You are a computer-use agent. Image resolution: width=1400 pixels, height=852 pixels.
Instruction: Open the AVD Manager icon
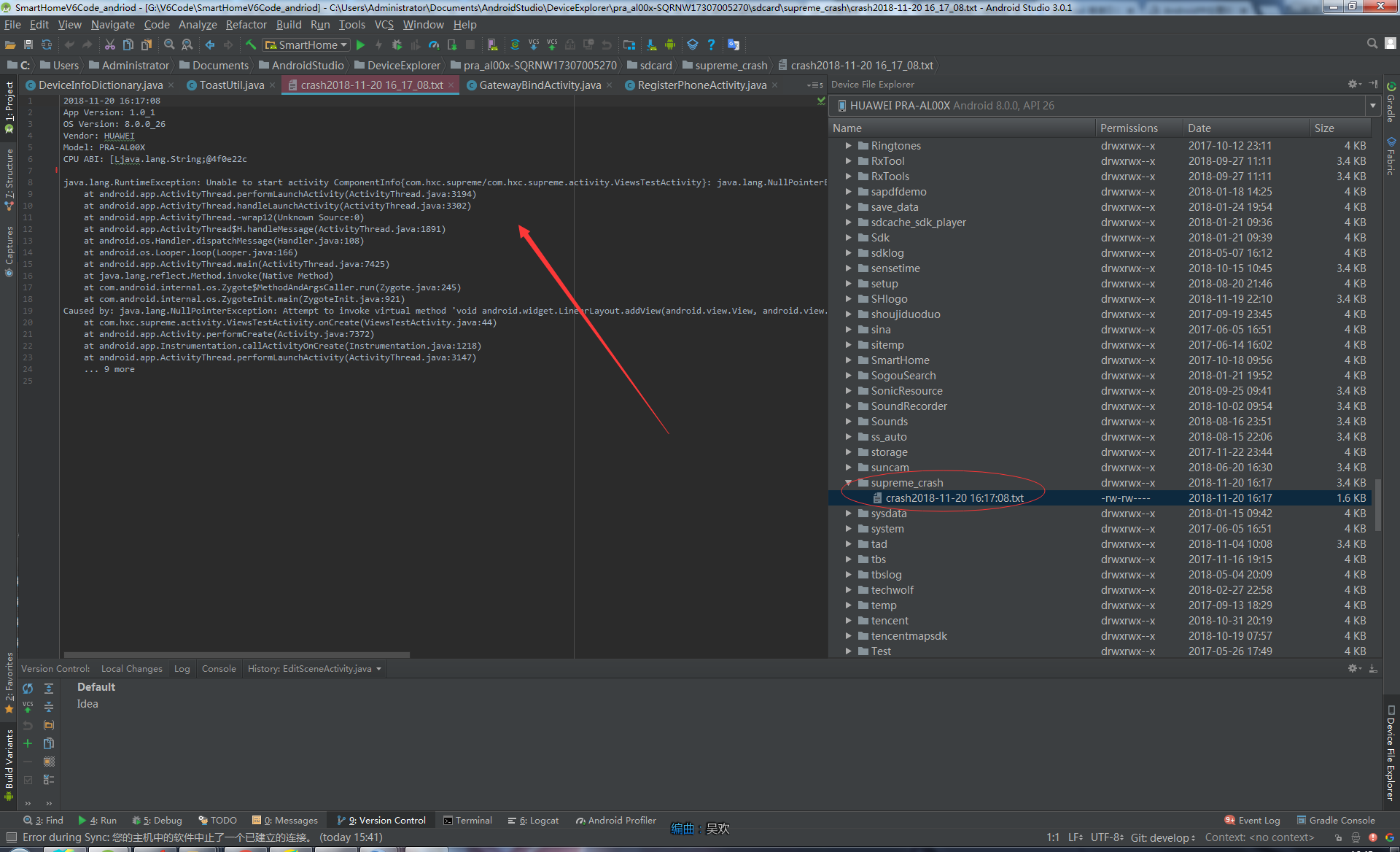point(493,45)
